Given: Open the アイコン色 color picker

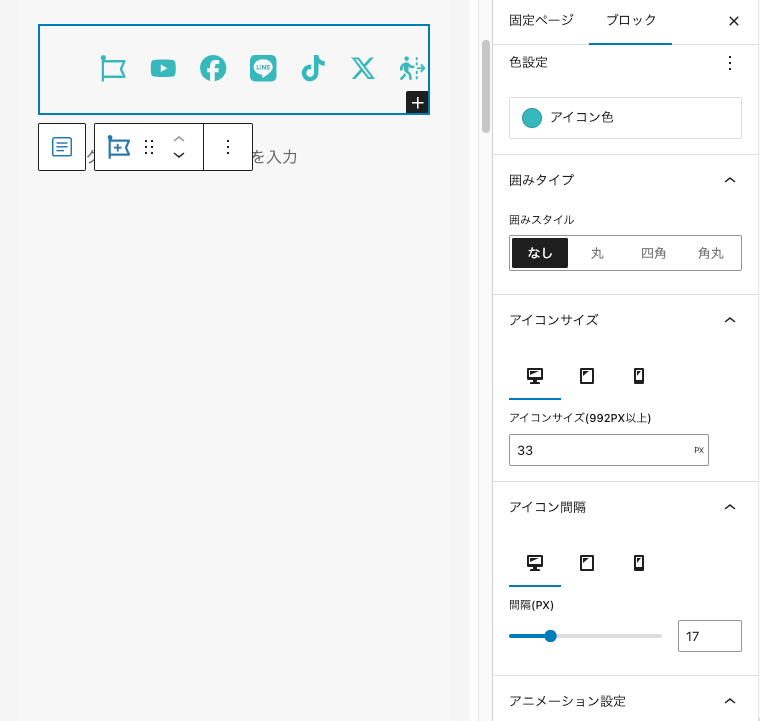Looking at the screenshot, I should [x=625, y=118].
